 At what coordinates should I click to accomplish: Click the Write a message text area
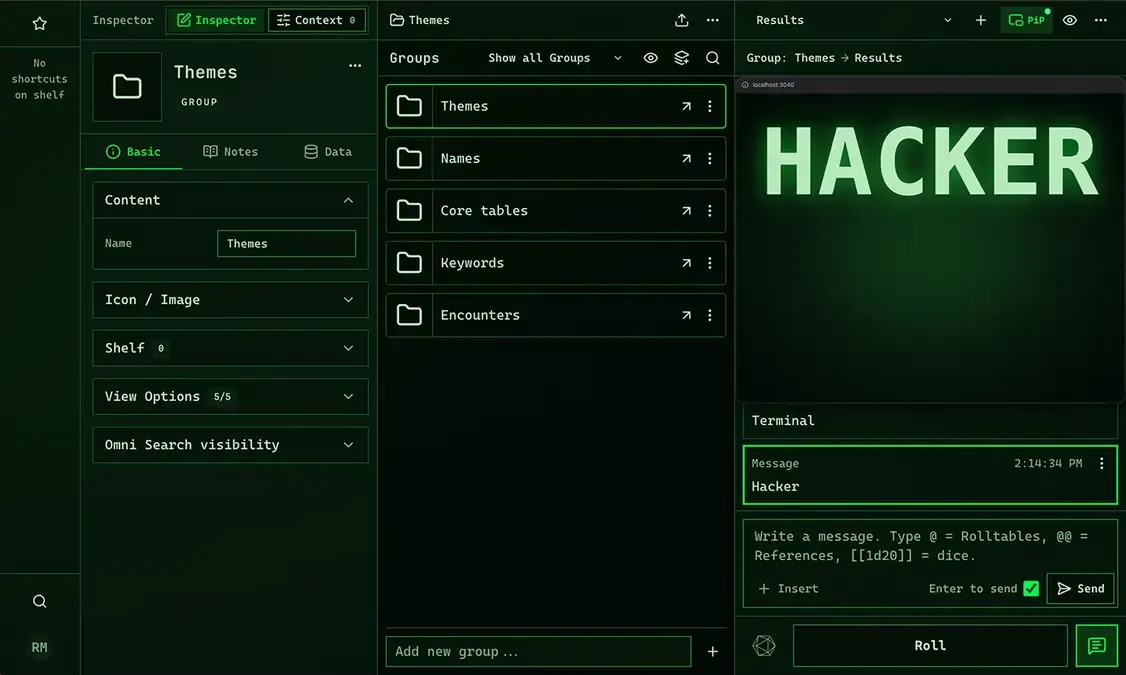(x=930, y=546)
